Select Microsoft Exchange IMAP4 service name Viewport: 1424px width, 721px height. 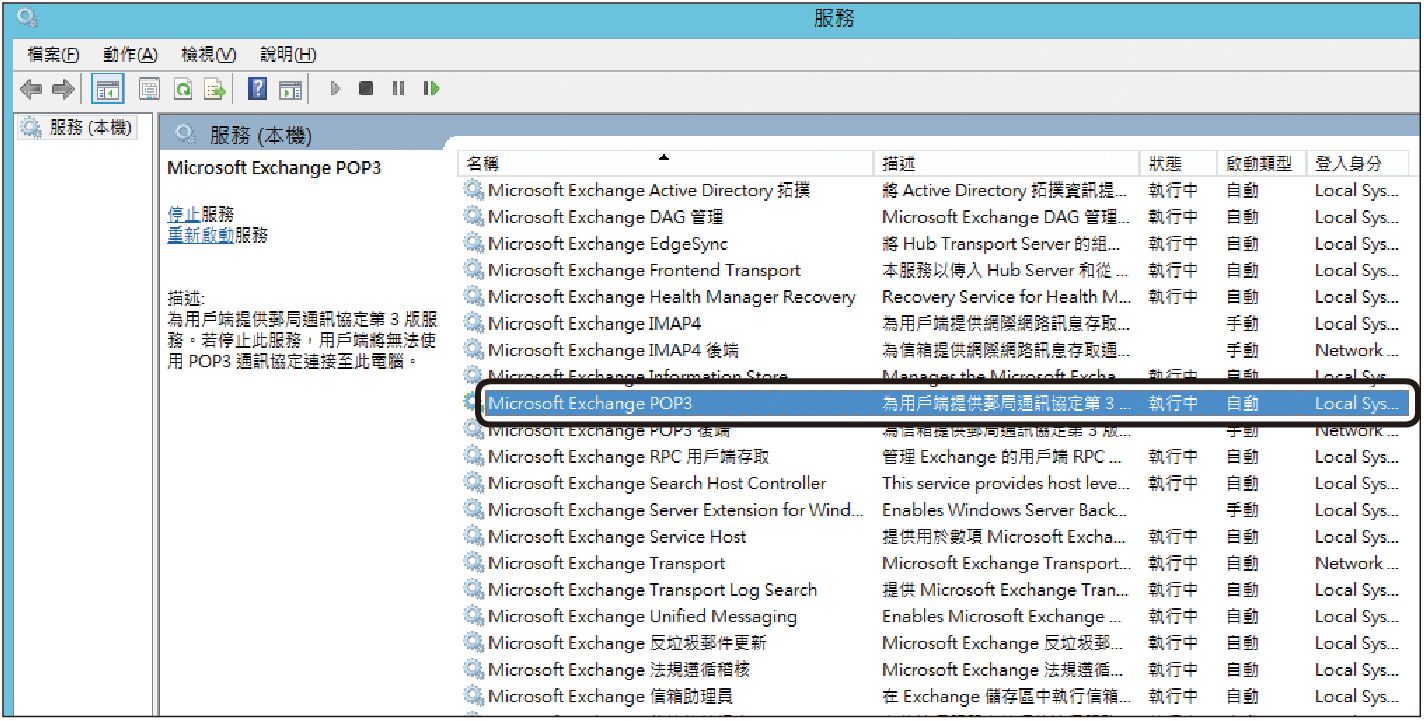pyautogui.click(x=594, y=323)
